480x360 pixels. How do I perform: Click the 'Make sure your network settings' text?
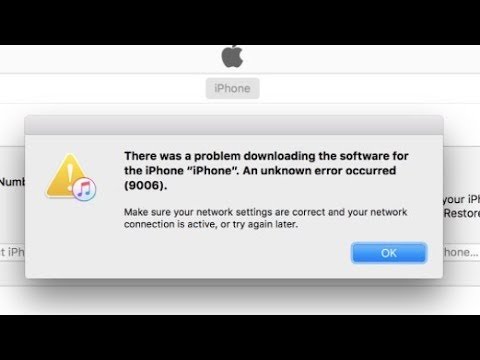tap(198, 212)
